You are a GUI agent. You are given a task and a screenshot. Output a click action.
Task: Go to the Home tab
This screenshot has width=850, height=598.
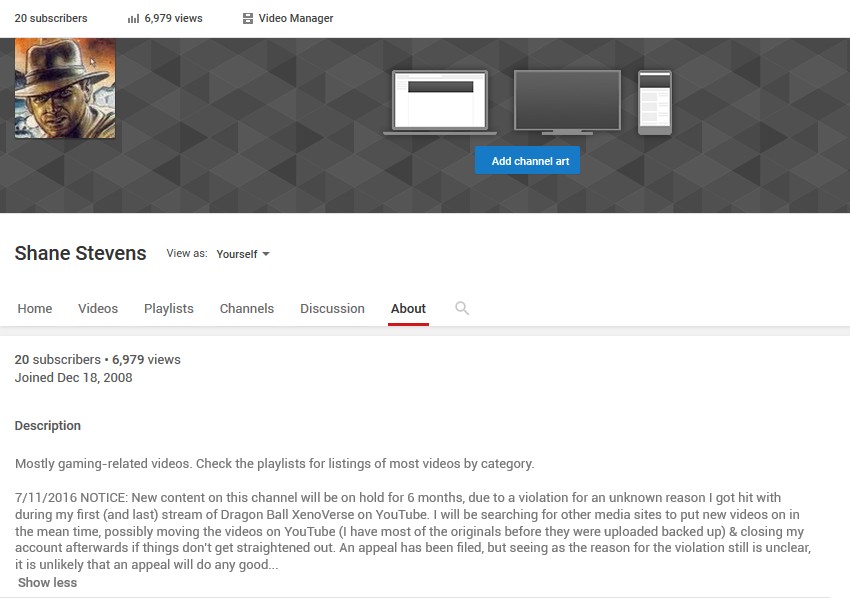(x=35, y=309)
